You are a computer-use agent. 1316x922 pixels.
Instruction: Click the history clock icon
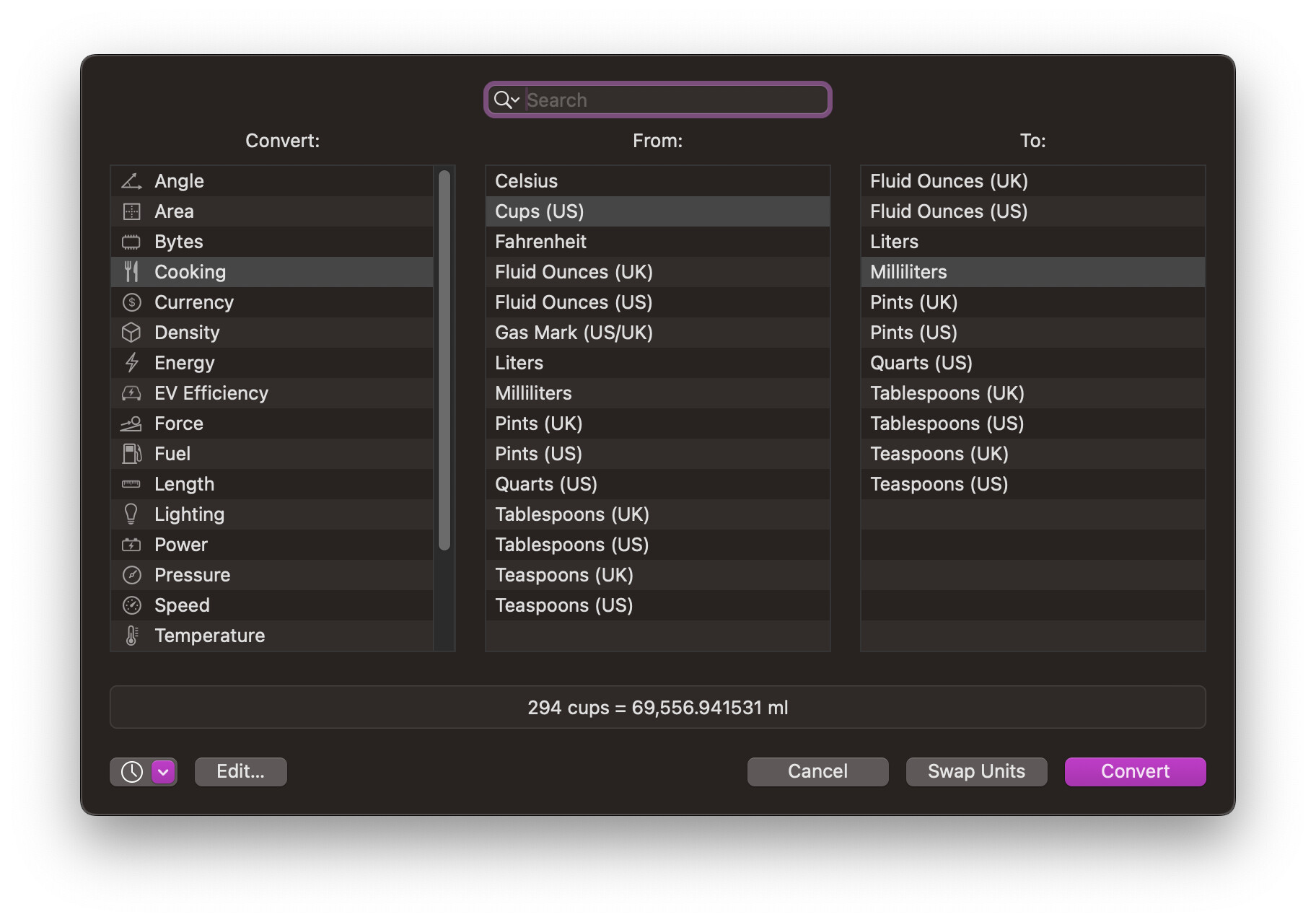[x=131, y=772]
